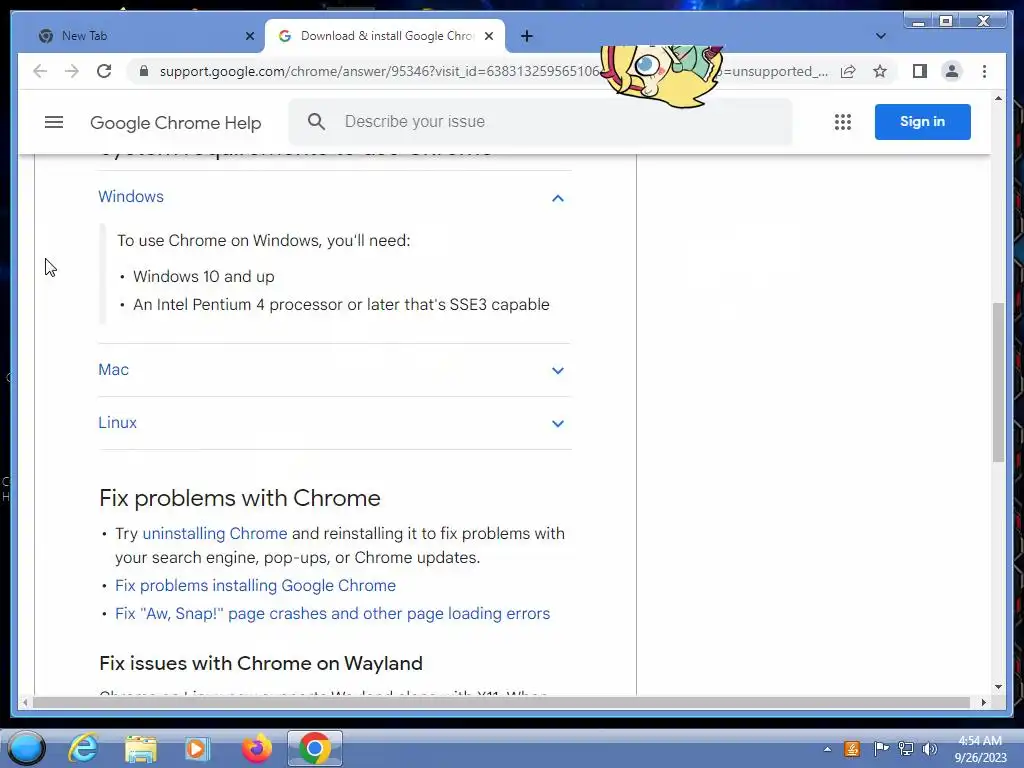Image resolution: width=1024 pixels, height=768 pixels.
Task: Click the Windows section heading
Action: point(131,197)
